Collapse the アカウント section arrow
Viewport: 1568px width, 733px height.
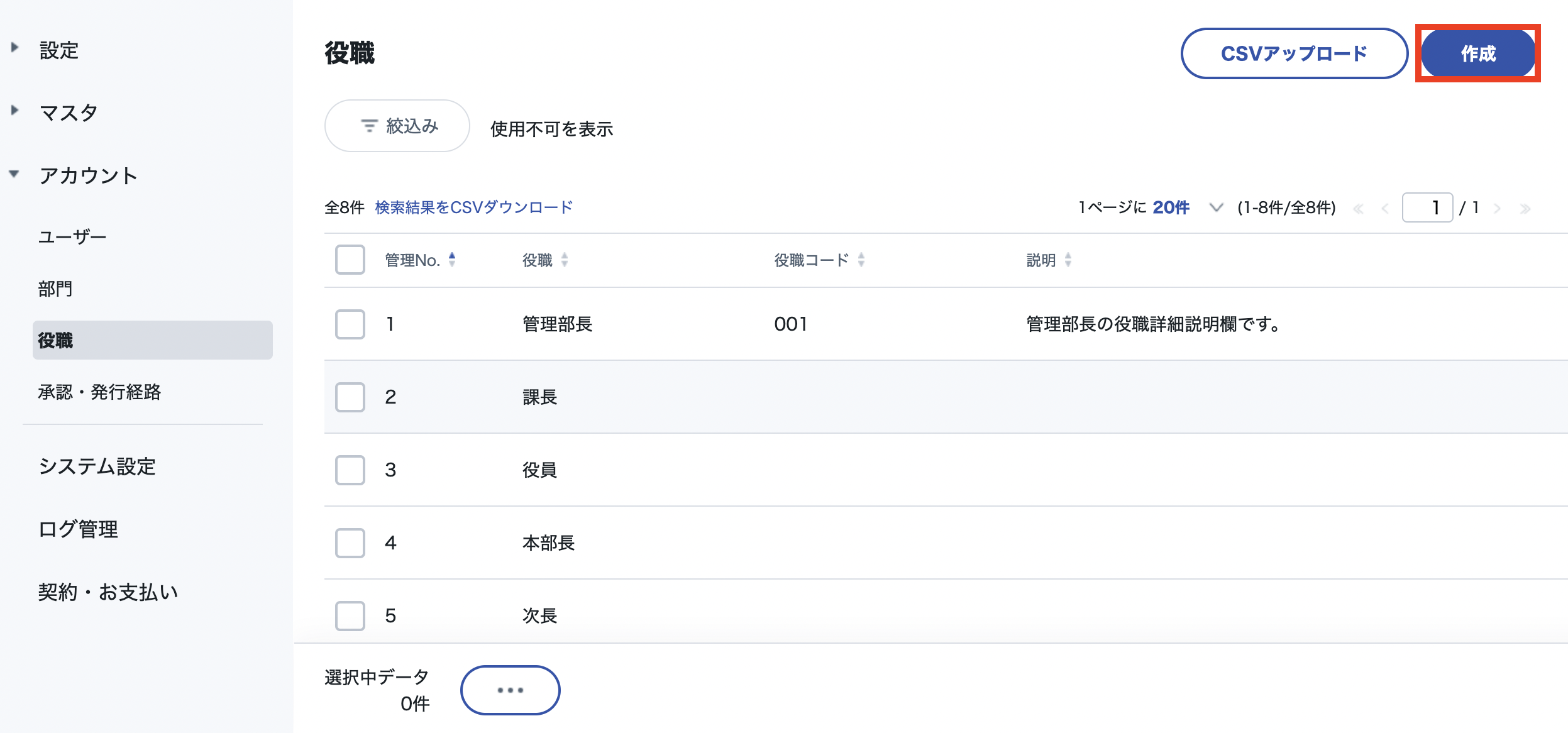click(x=14, y=174)
